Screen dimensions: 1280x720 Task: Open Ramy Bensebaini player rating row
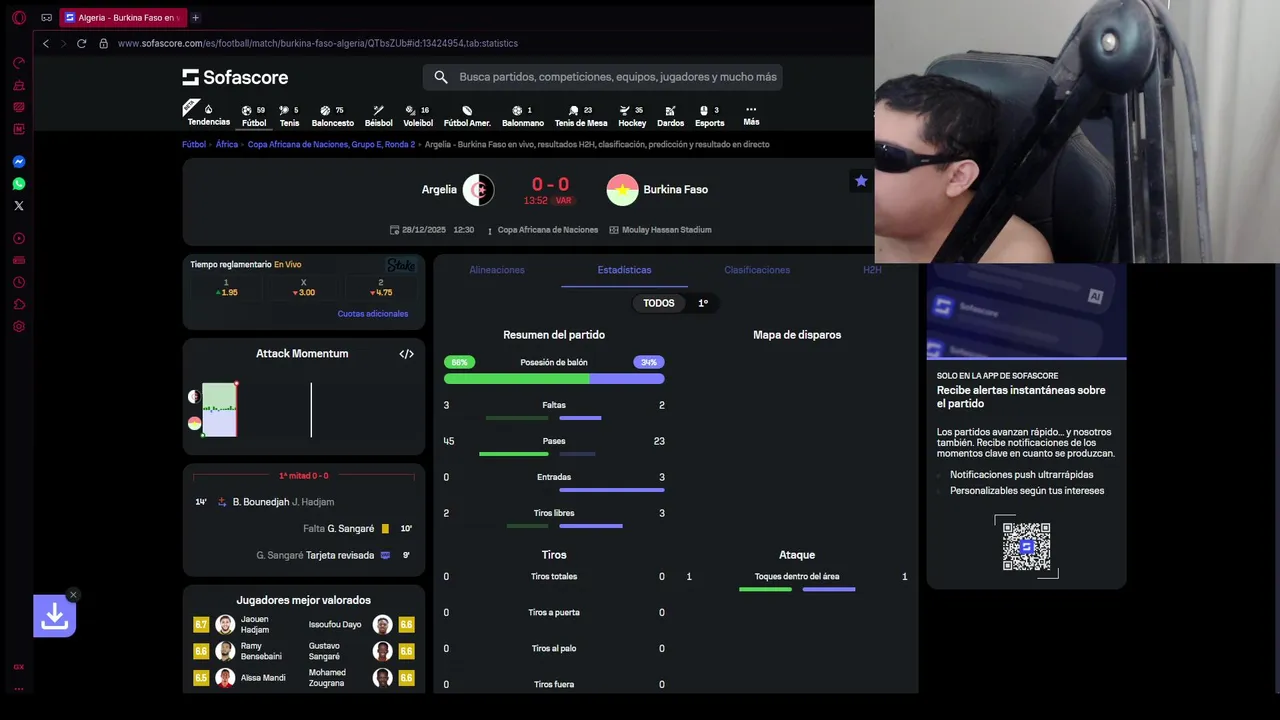pyautogui.click(x=238, y=651)
